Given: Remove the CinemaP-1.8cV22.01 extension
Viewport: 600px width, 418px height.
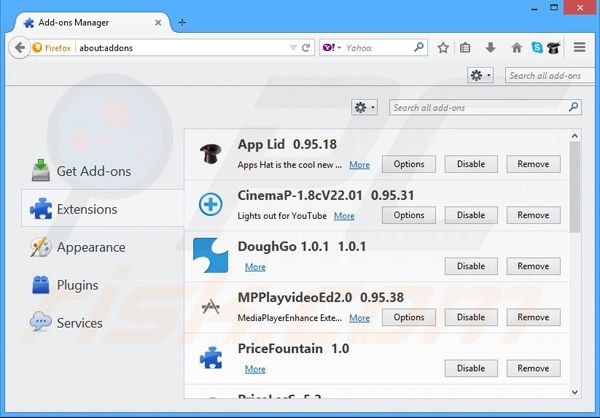Looking at the screenshot, I should pyautogui.click(x=533, y=215).
